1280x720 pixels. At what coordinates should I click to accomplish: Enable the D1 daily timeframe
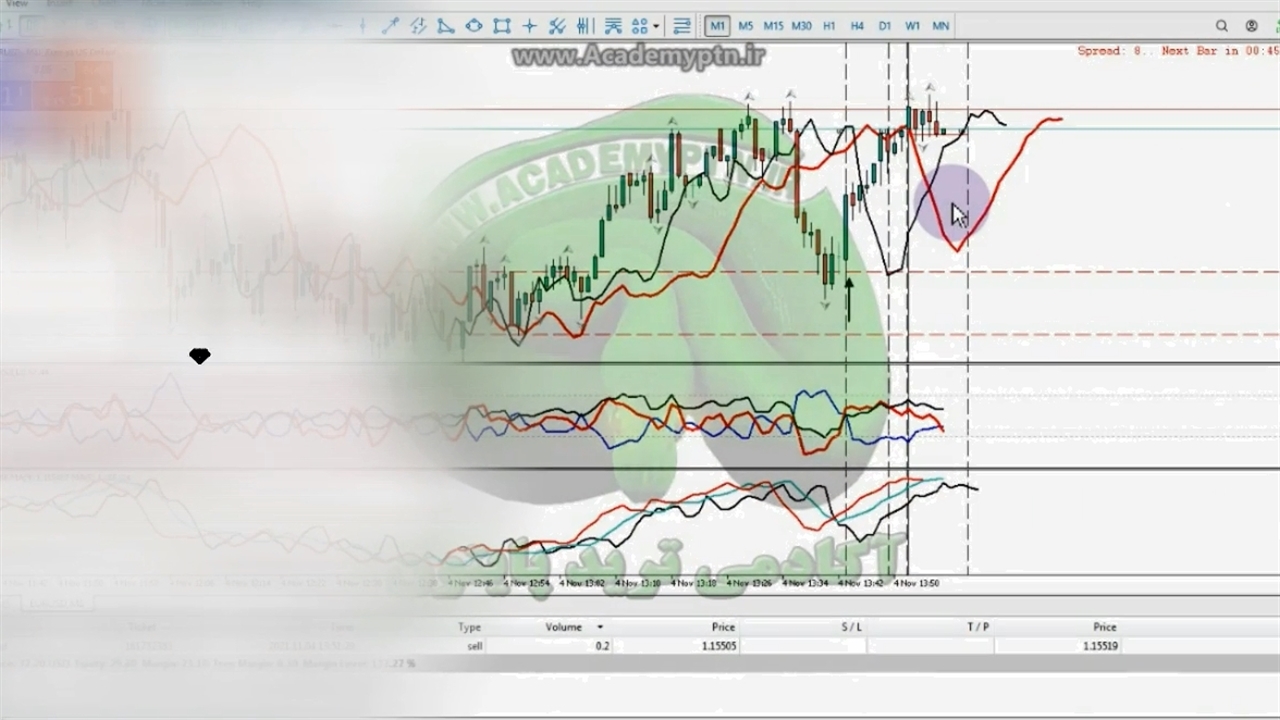tap(885, 26)
